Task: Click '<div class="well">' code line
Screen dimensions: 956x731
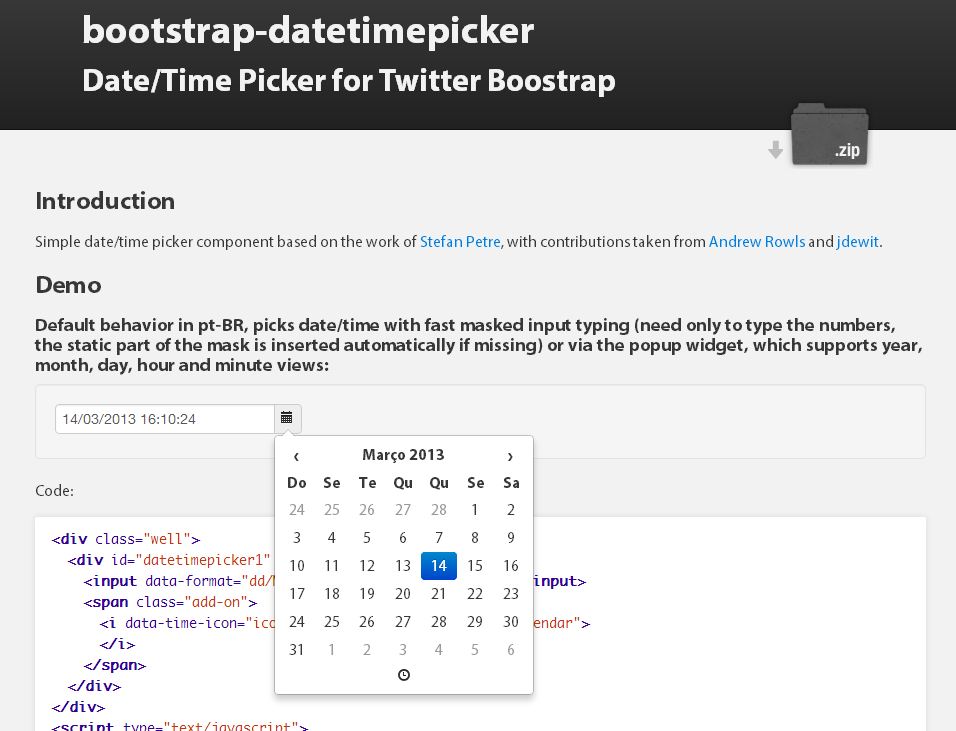Action: click(126, 539)
